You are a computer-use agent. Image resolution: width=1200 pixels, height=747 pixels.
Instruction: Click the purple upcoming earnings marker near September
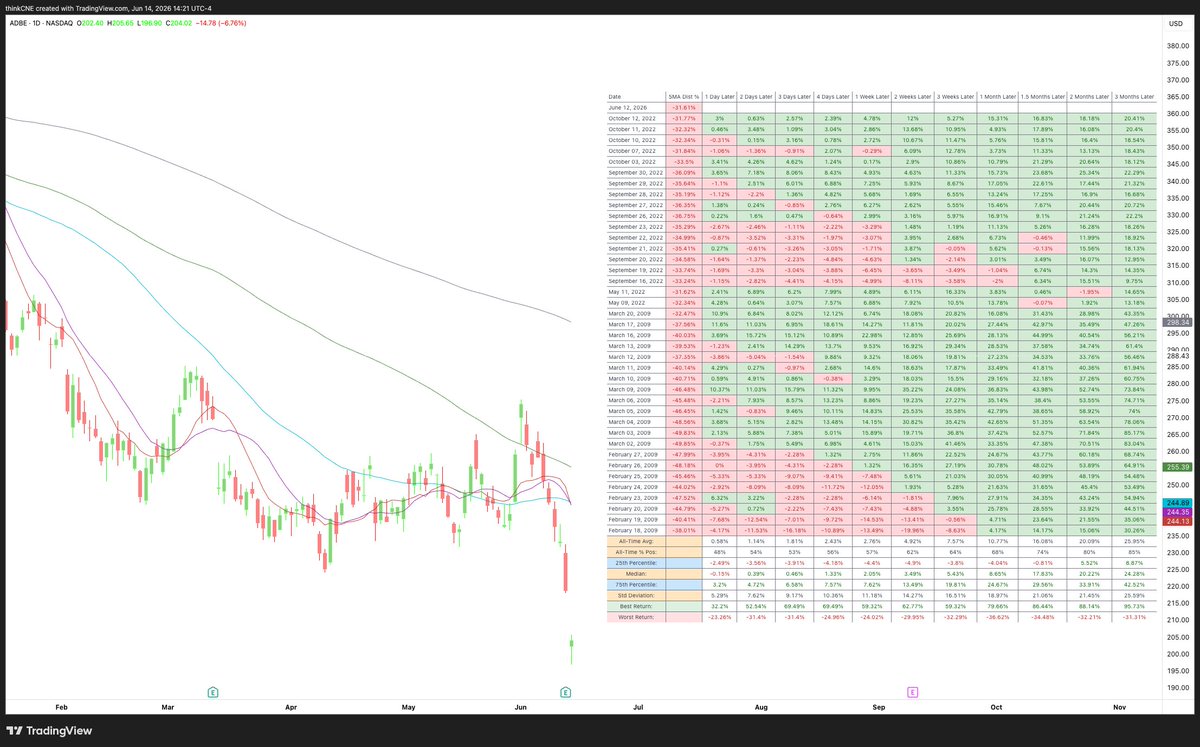pos(912,692)
